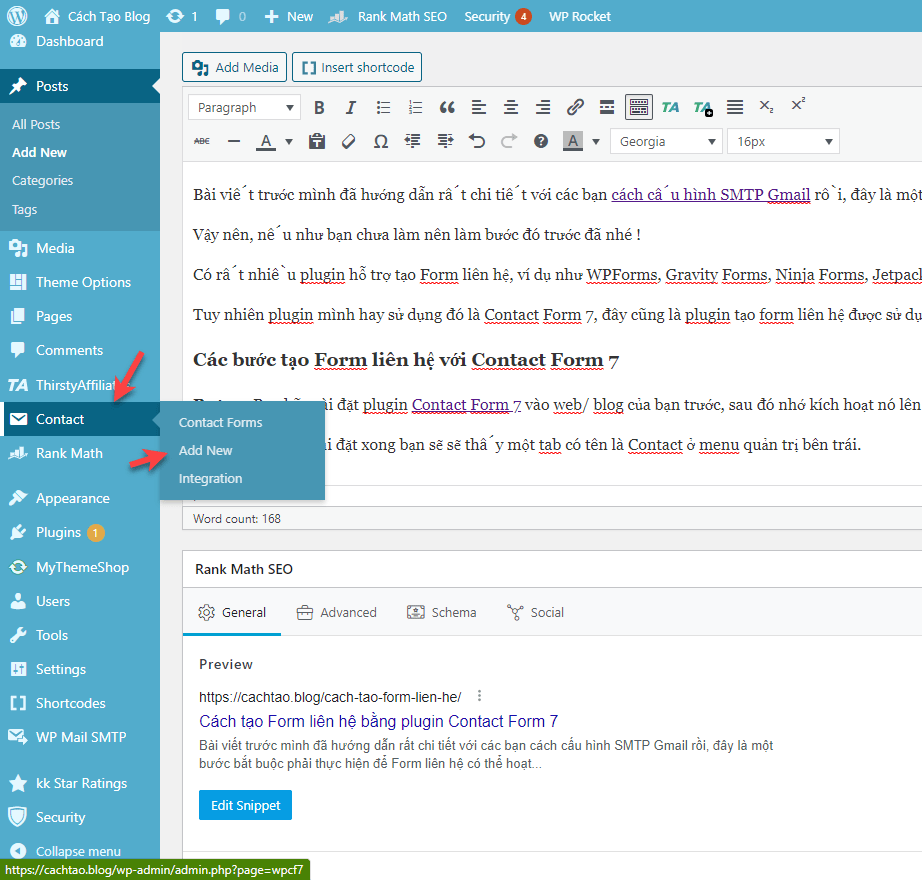The width and height of the screenshot is (922, 880).
Task: Click the snippet preview title link
Action: (x=378, y=721)
